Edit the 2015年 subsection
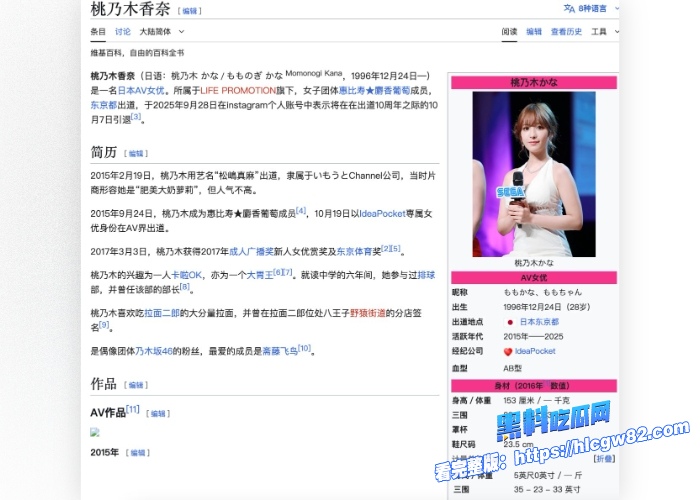The image size is (700, 500). click(x=138, y=453)
